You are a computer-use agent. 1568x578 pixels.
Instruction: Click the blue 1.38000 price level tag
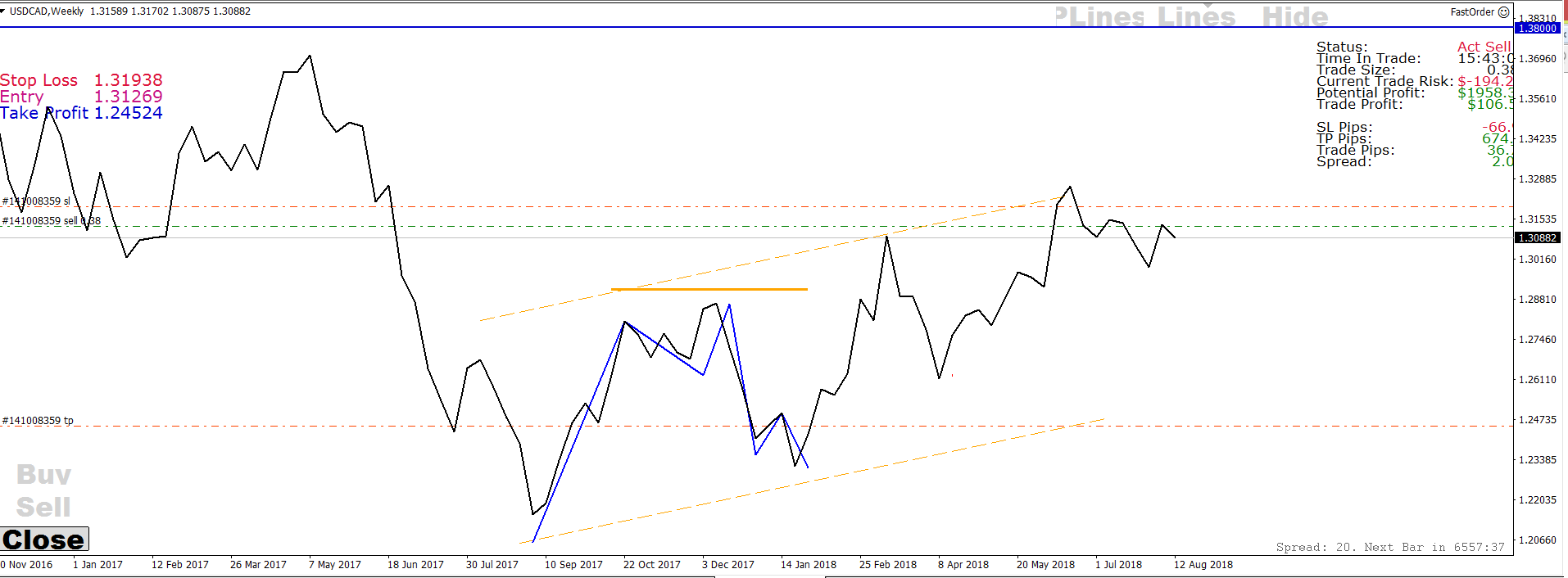click(x=1538, y=29)
